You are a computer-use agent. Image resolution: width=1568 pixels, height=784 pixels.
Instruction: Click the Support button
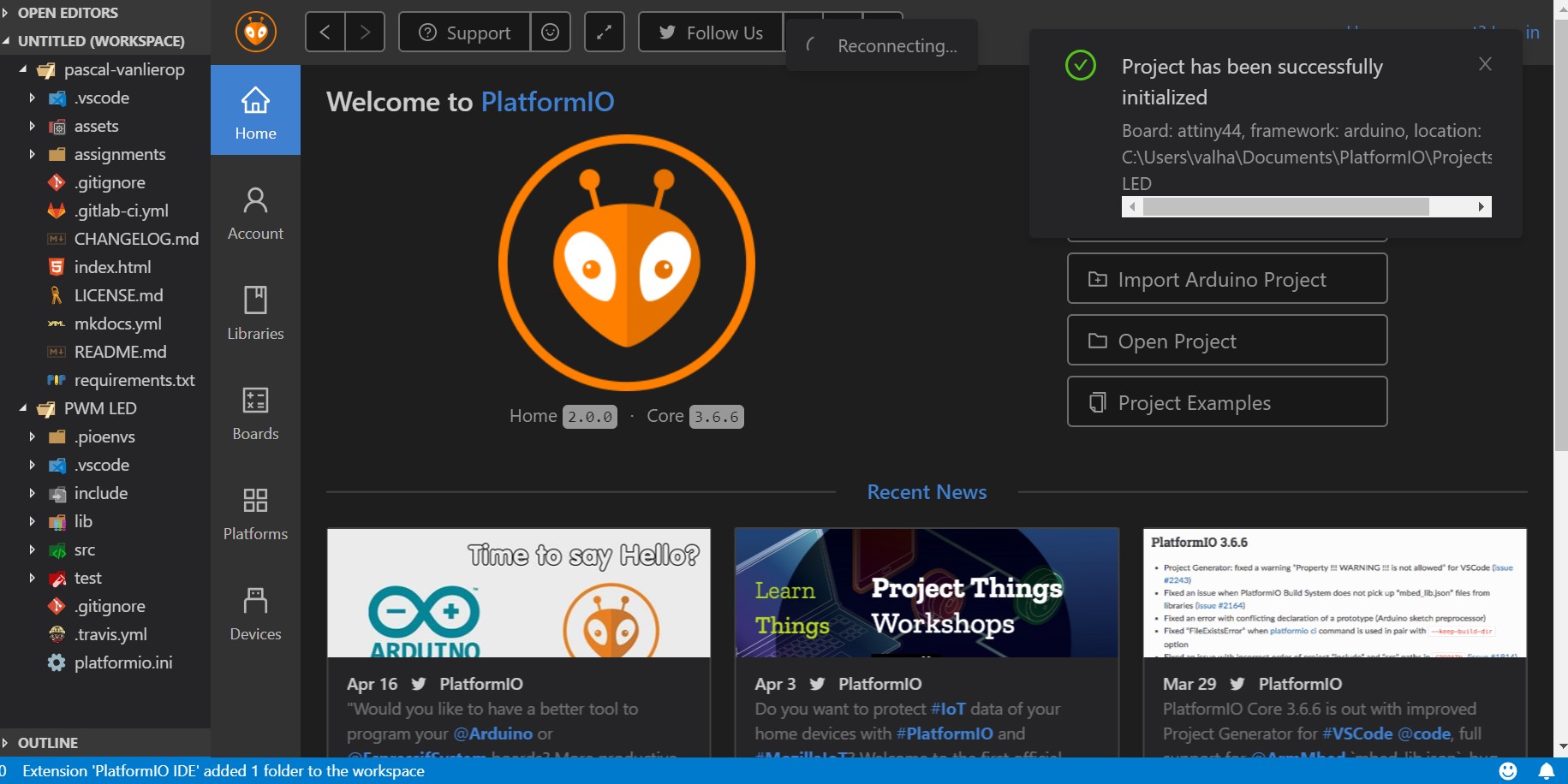click(x=464, y=33)
